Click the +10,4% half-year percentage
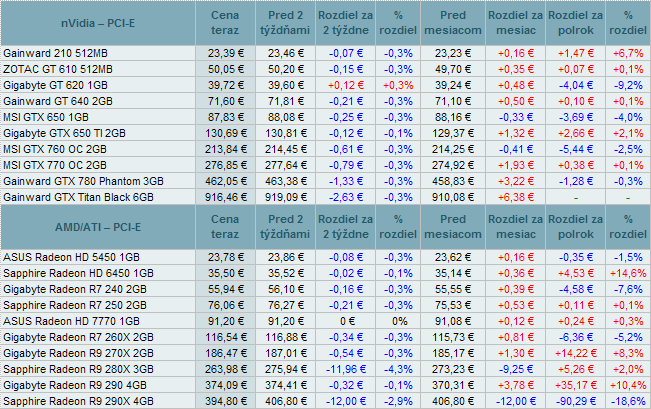Screen dimensions: 651x409 coord(628,385)
